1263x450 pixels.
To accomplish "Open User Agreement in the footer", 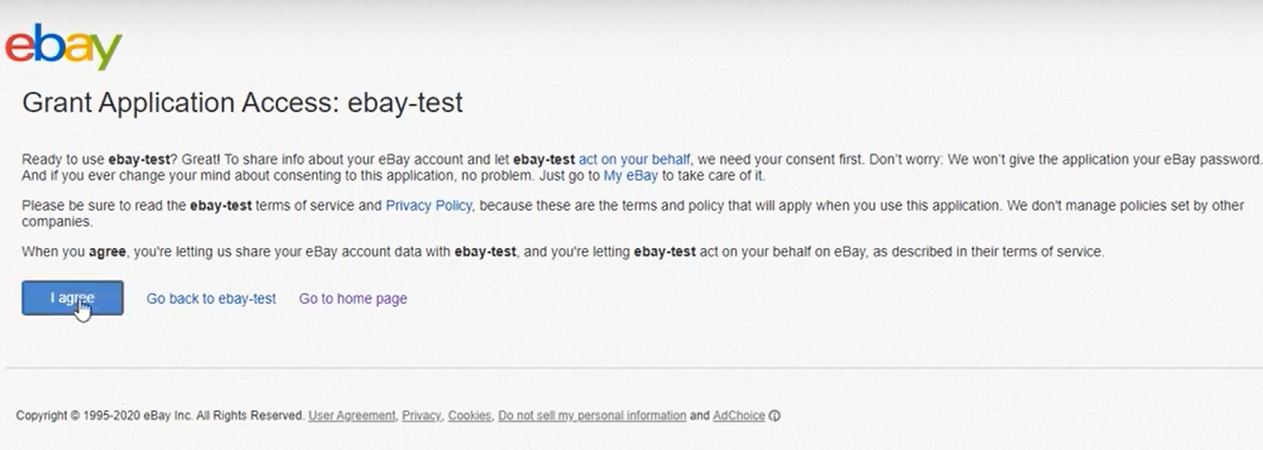I will coord(351,416).
